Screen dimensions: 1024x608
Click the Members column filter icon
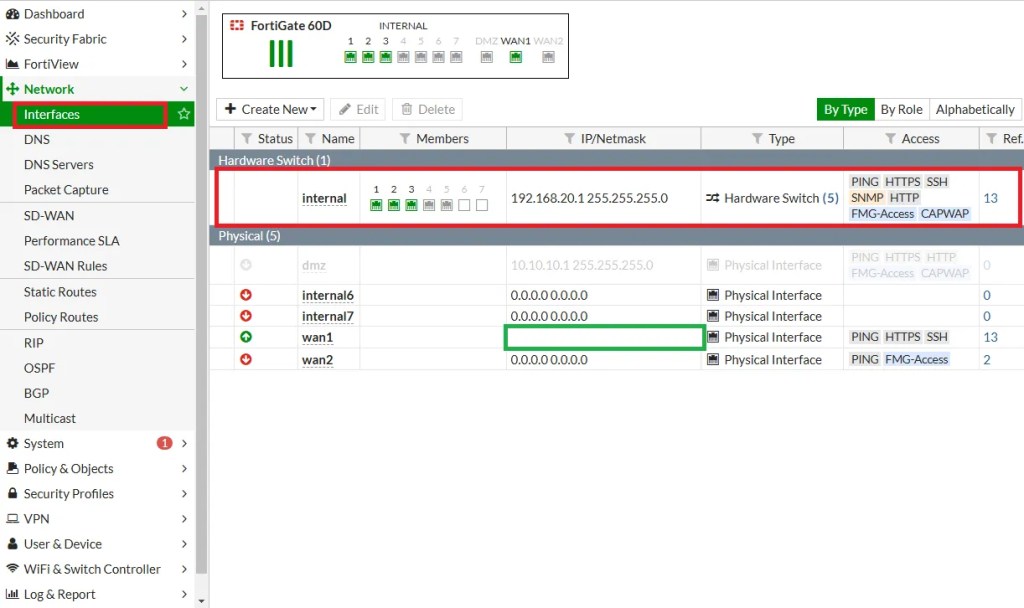point(405,138)
